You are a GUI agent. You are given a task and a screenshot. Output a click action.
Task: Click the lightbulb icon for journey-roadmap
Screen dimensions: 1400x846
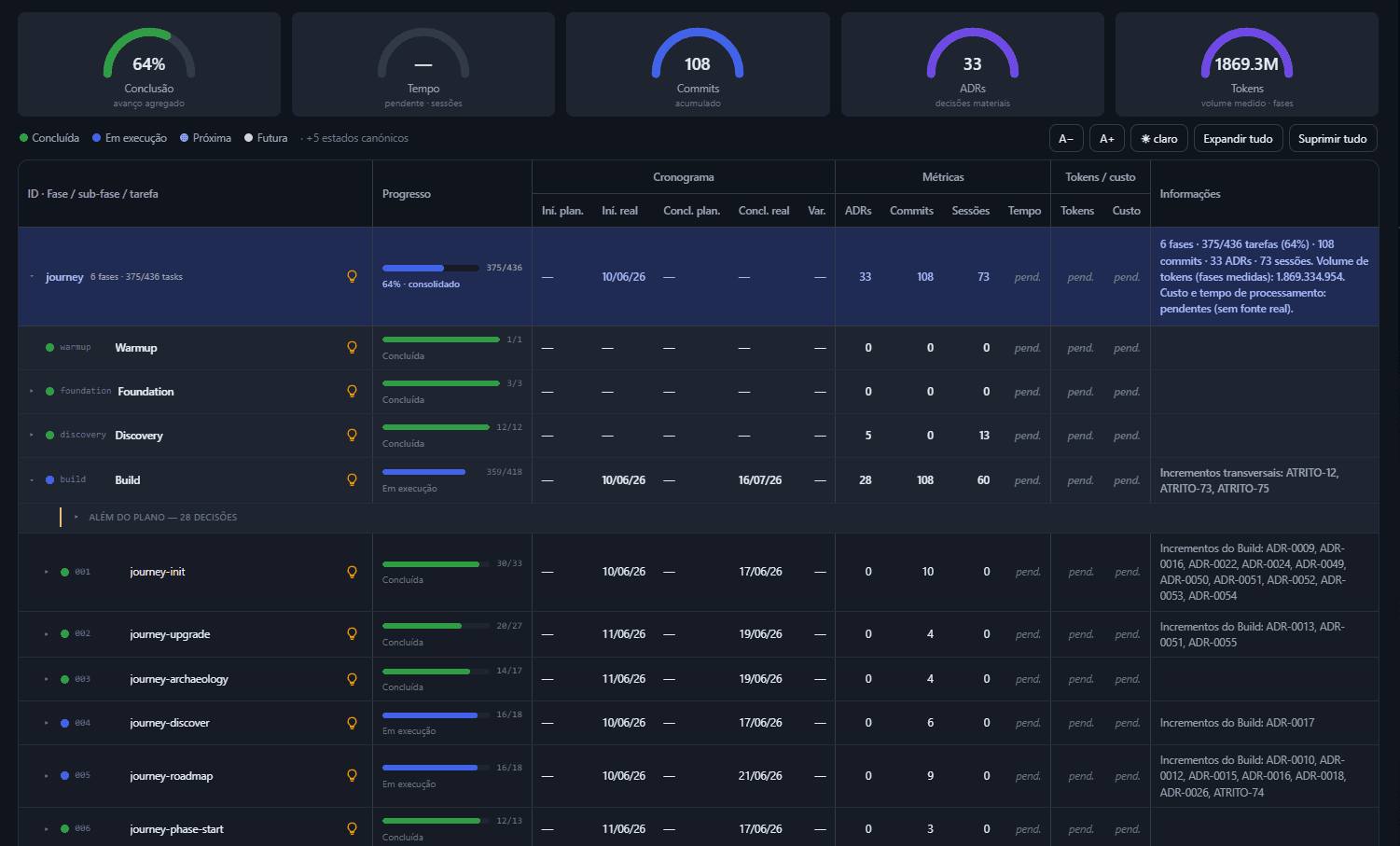pyautogui.click(x=352, y=775)
